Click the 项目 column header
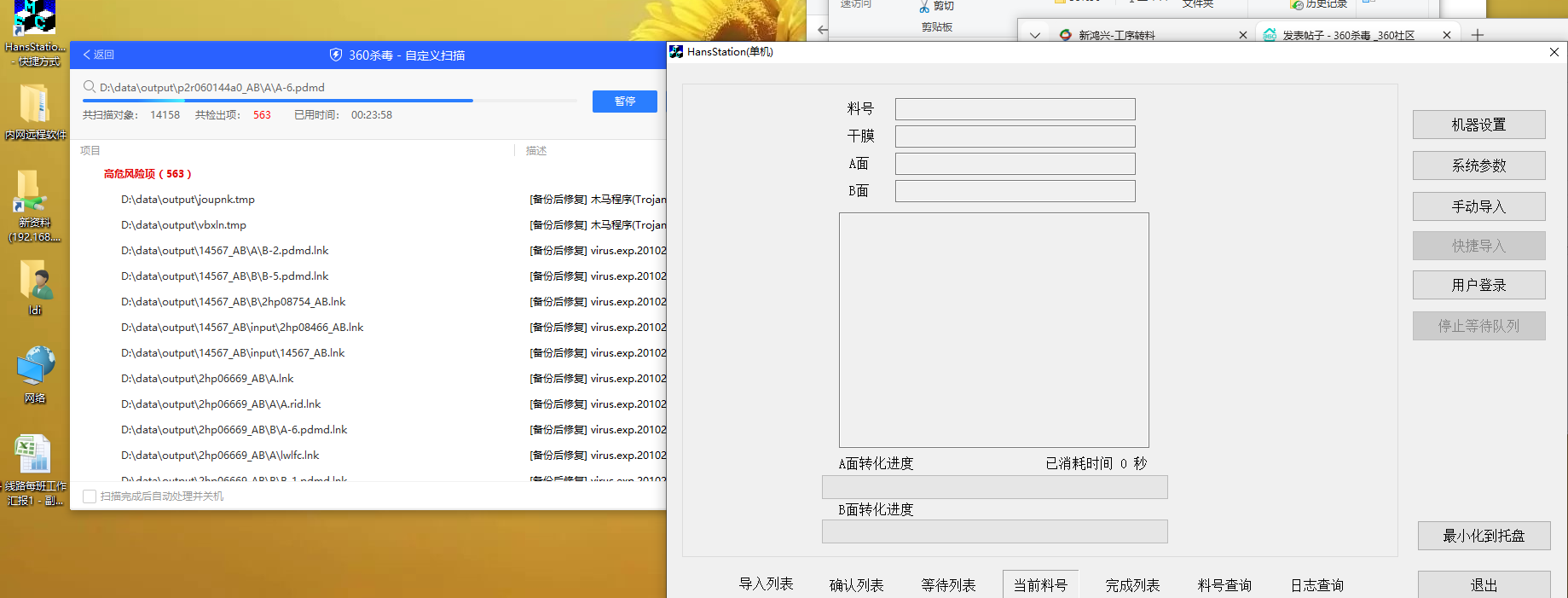 (x=90, y=150)
